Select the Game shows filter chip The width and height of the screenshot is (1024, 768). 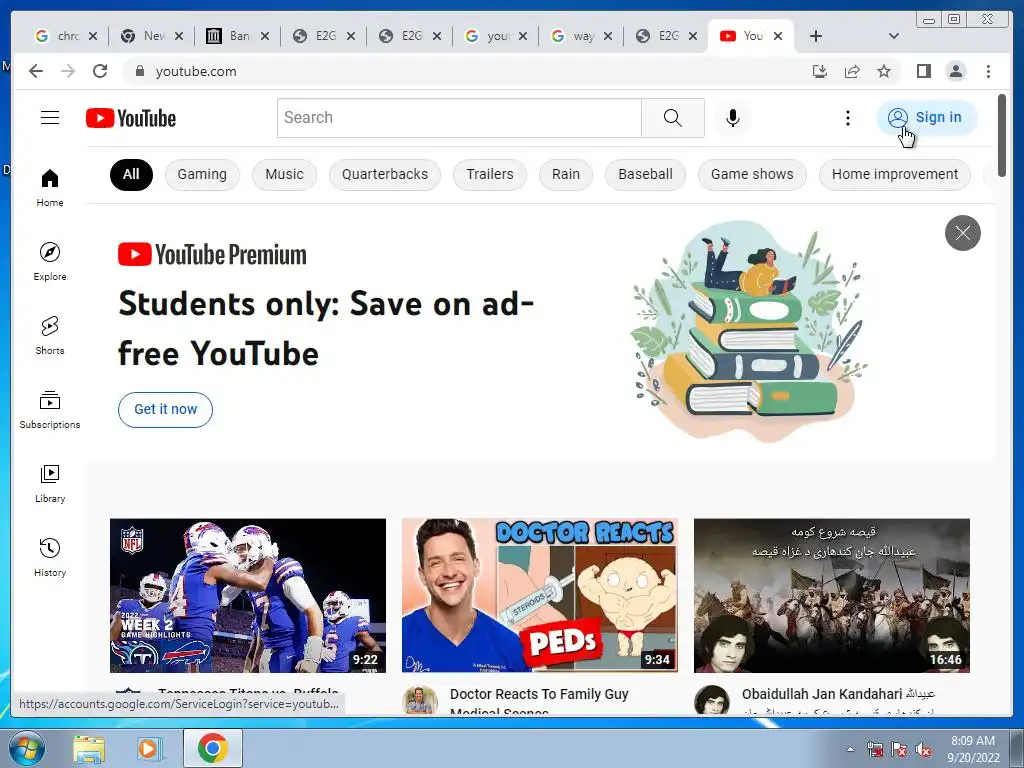(x=752, y=174)
